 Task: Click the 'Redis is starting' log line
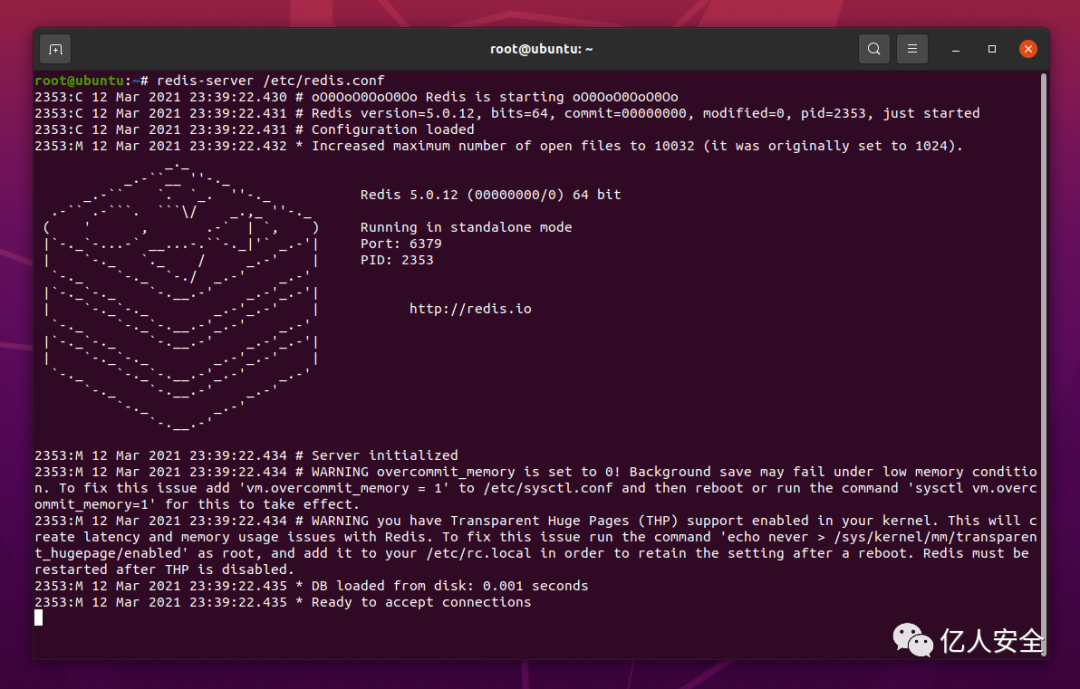pos(356,97)
